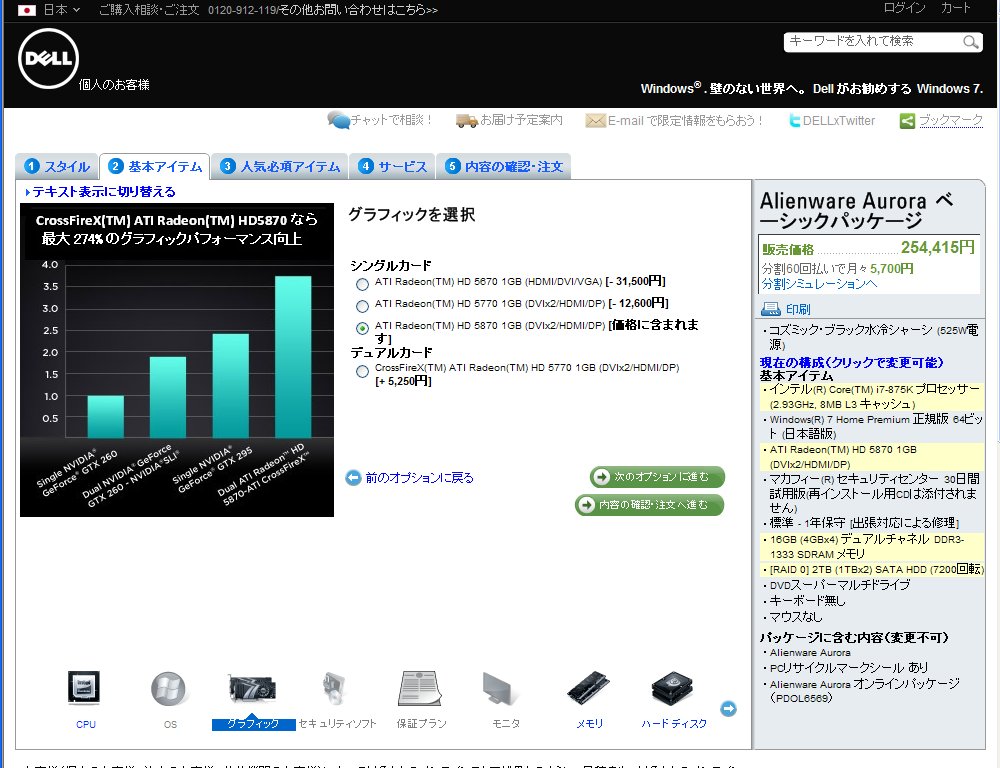
Task: Click the チャットで相談 link text
Action: (x=392, y=121)
